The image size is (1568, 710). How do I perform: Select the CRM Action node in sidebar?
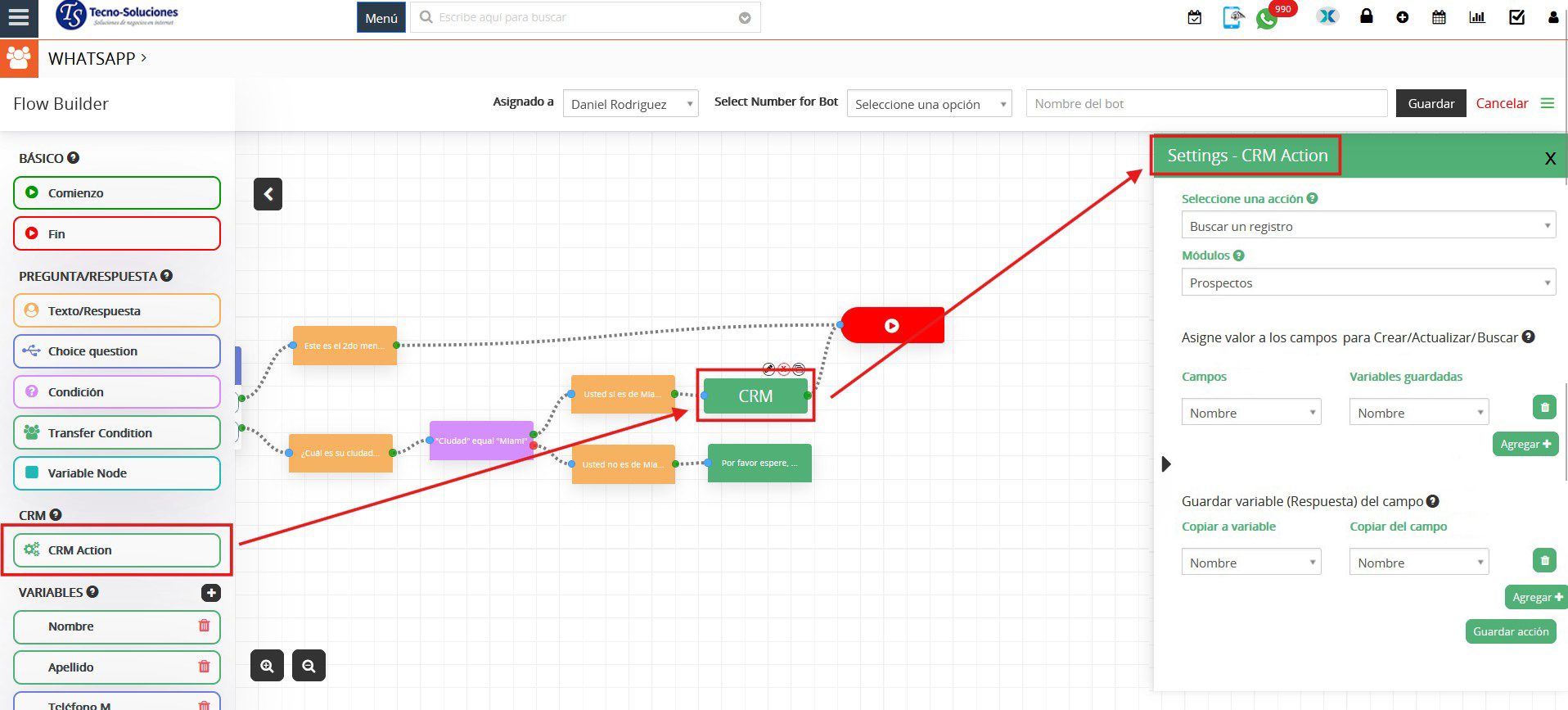[x=117, y=550]
